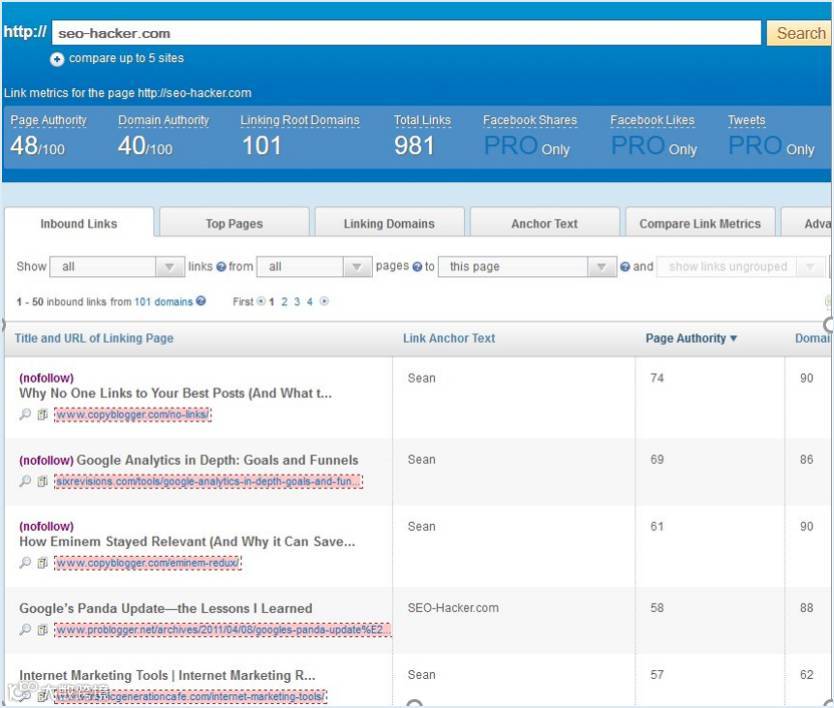The image size is (834, 708).
Task: Click the plus icon beside compare up to 5 sites
Action: tap(57, 59)
